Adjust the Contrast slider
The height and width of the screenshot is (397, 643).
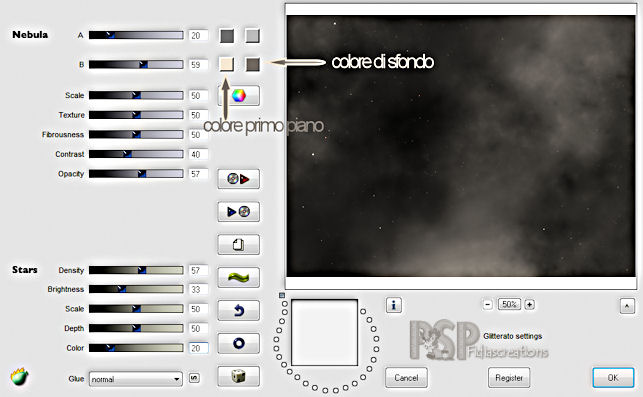tap(136, 154)
